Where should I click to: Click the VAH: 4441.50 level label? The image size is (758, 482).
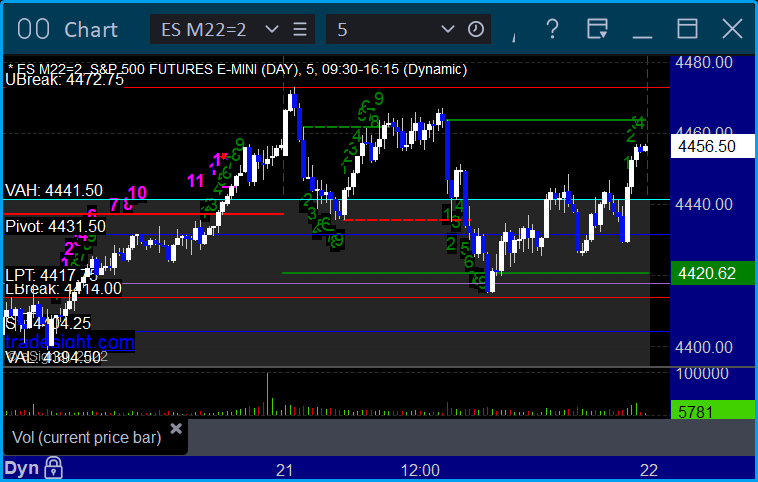(54, 190)
